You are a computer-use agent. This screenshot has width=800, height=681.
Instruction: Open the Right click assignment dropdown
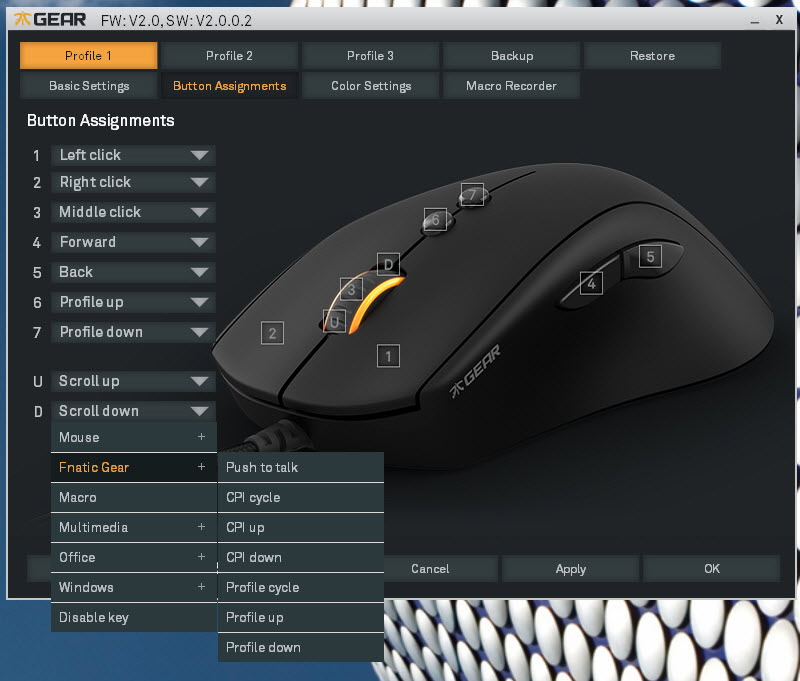(x=133, y=182)
